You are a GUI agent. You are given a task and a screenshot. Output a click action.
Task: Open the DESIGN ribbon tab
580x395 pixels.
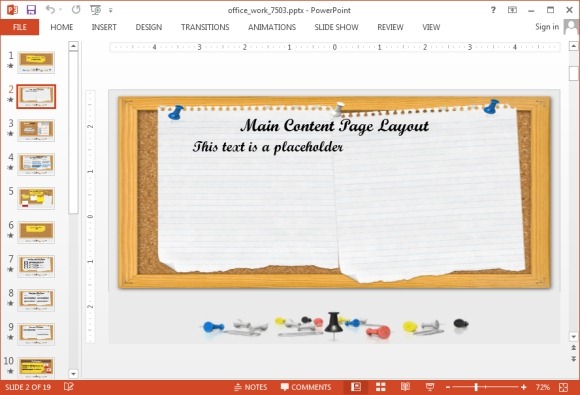point(149,27)
